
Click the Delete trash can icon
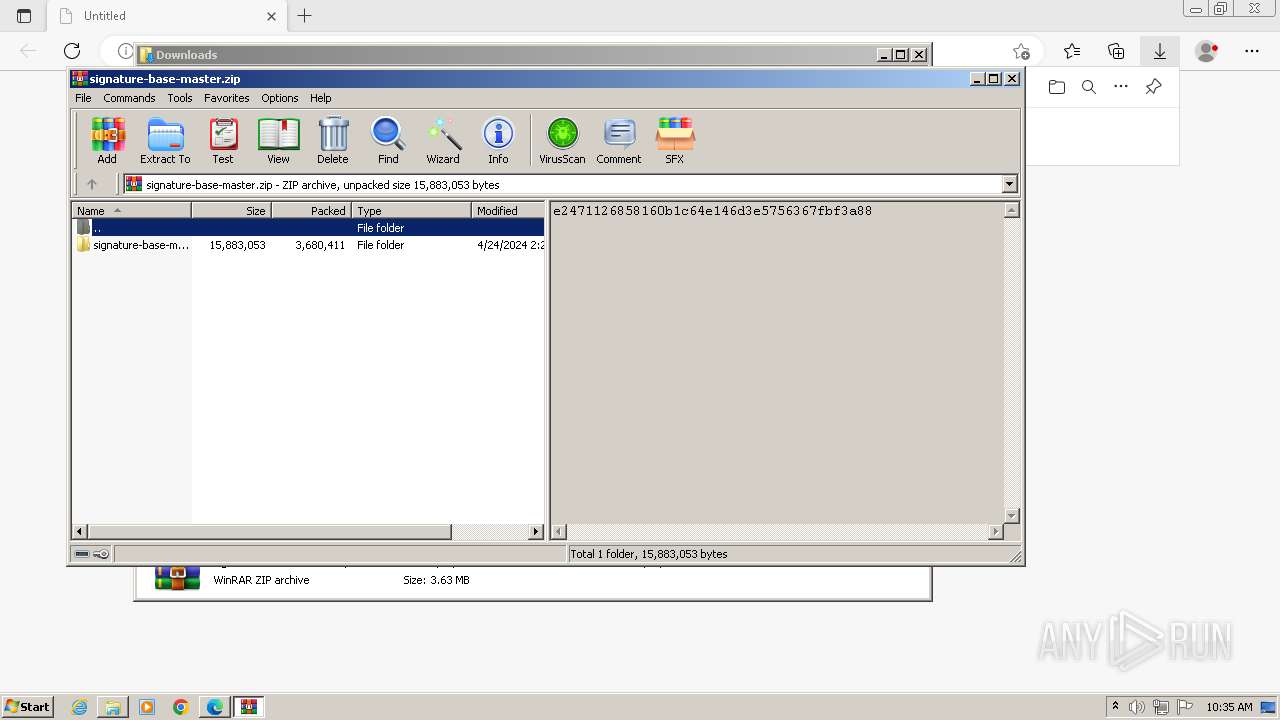click(x=333, y=140)
